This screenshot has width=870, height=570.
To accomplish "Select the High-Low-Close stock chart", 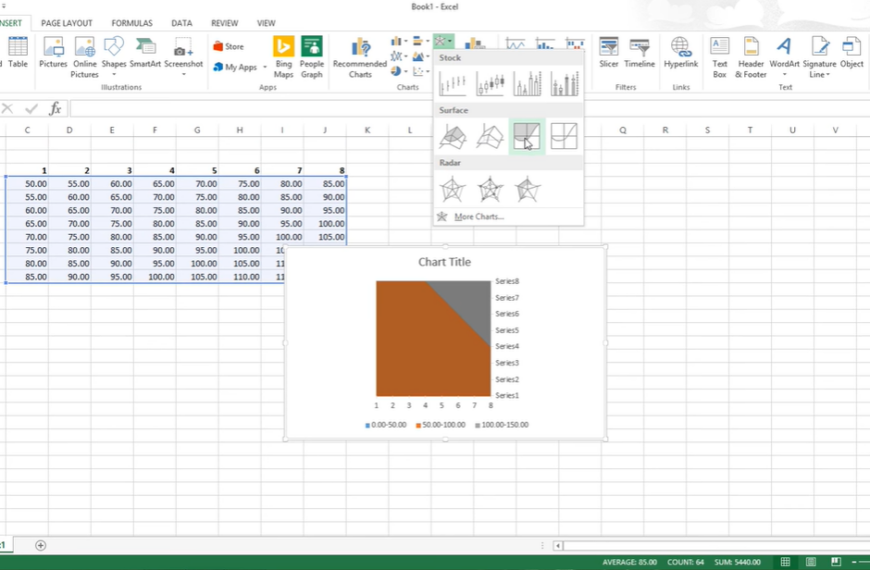I will click(x=453, y=83).
